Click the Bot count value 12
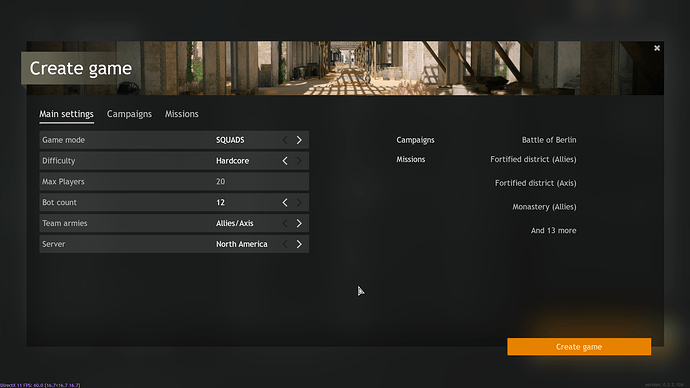This screenshot has height=388, width=690. coord(220,202)
